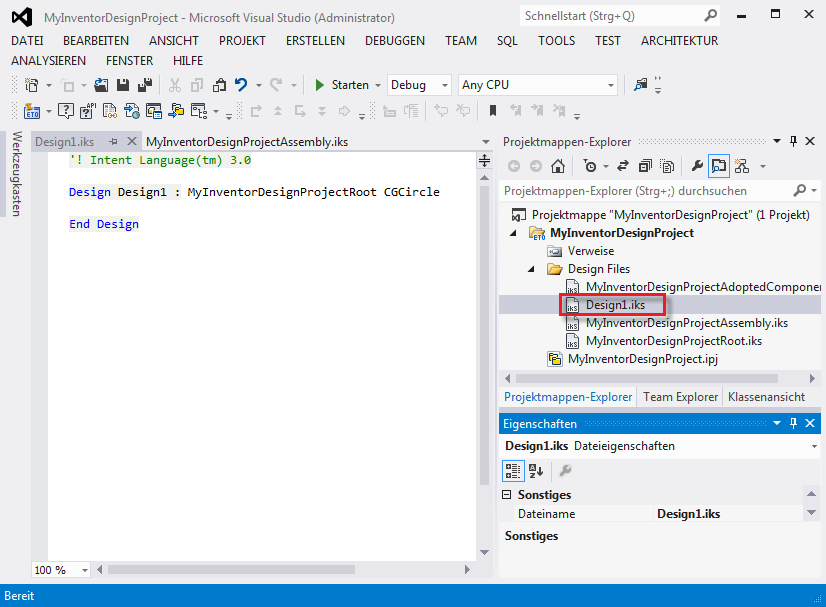Click the search magnifier in Schnellstart box
826x607 pixels.
coord(711,16)
